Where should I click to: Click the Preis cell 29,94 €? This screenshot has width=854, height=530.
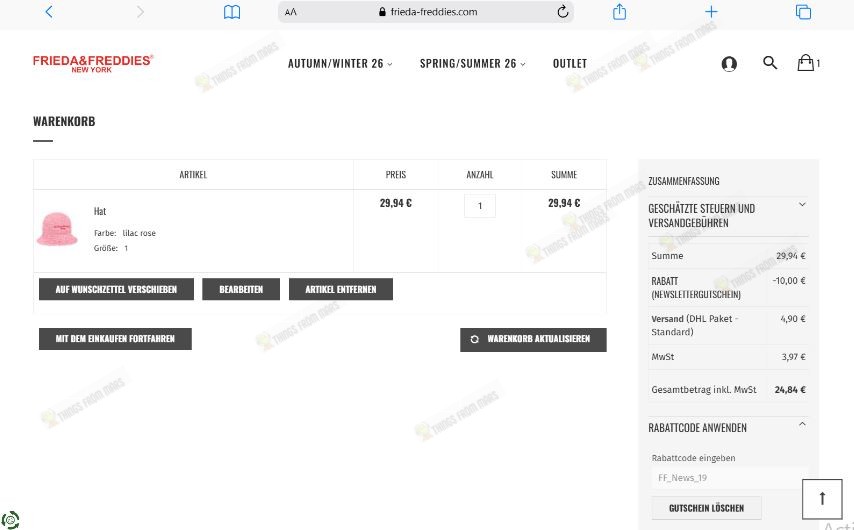coord(395,203)
